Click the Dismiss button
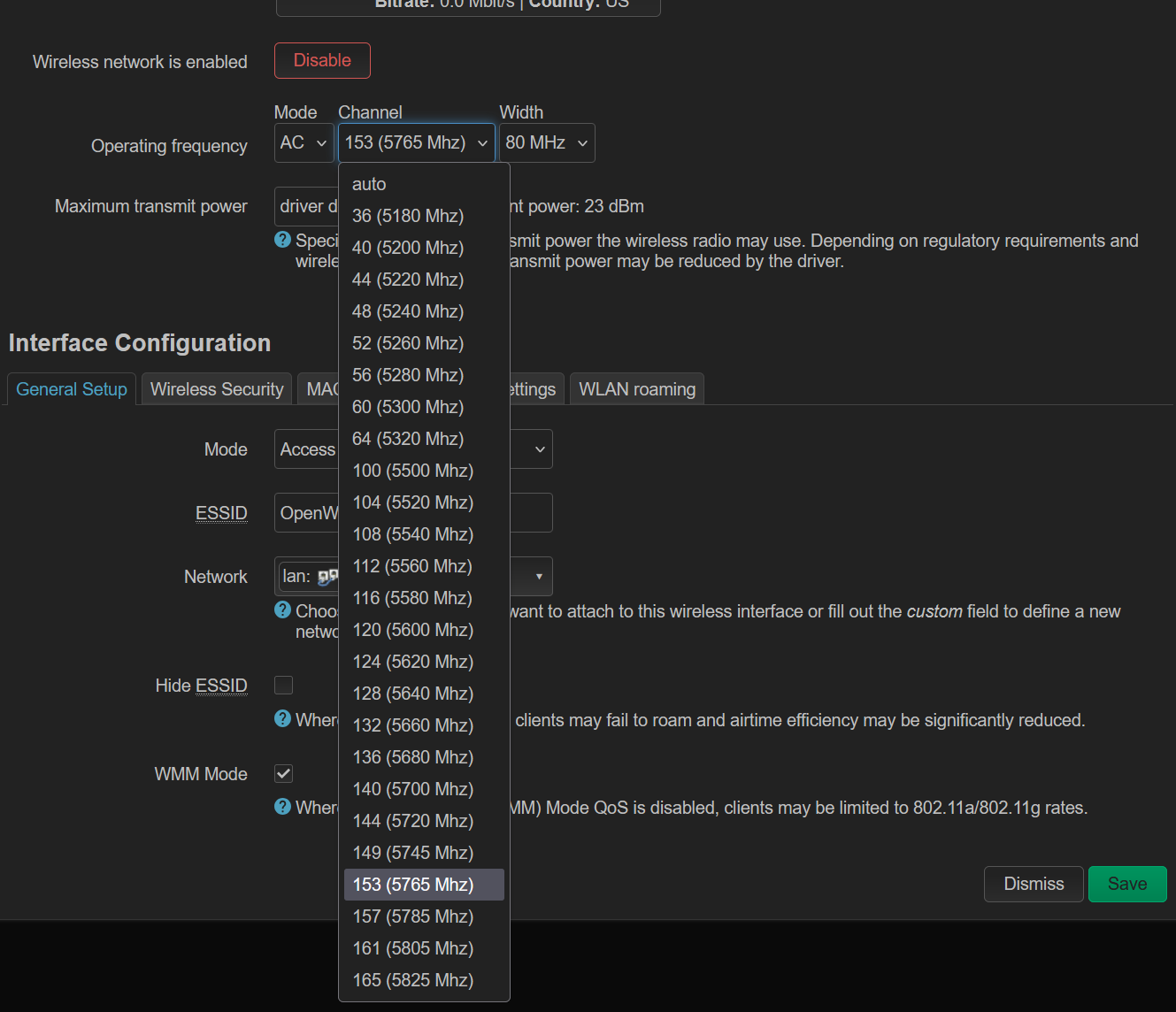This screenshot has height=1012, width=1176. (1034, 885)
